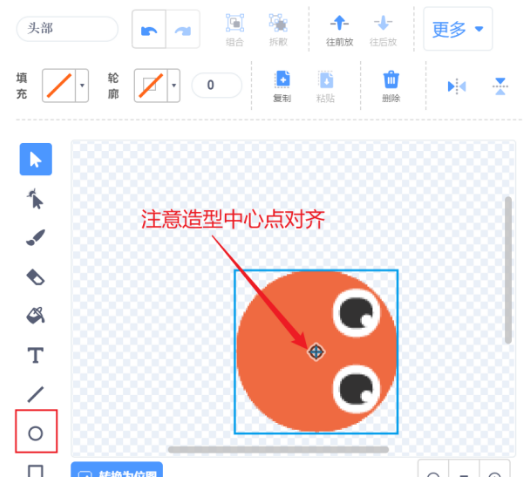Redo the last action
The width and height of the screenshot is (531, 478).
coord(183,29)
